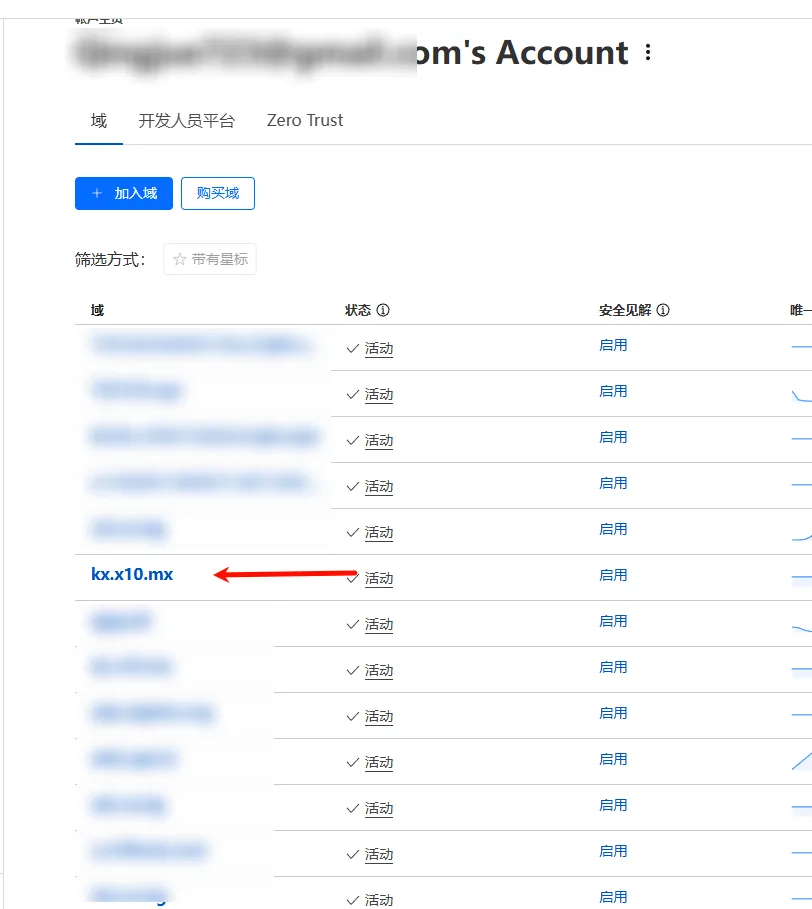Image resolution: width=812 pixels, height=909 pixels.
Task: Click the info icon beside 状态
Action: (x=383, y=310)
